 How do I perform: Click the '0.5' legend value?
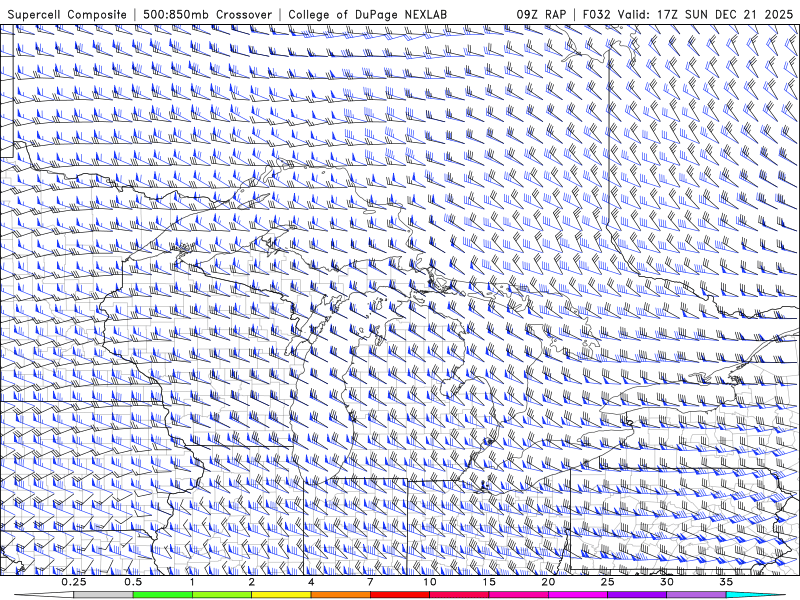coord(133,582)
